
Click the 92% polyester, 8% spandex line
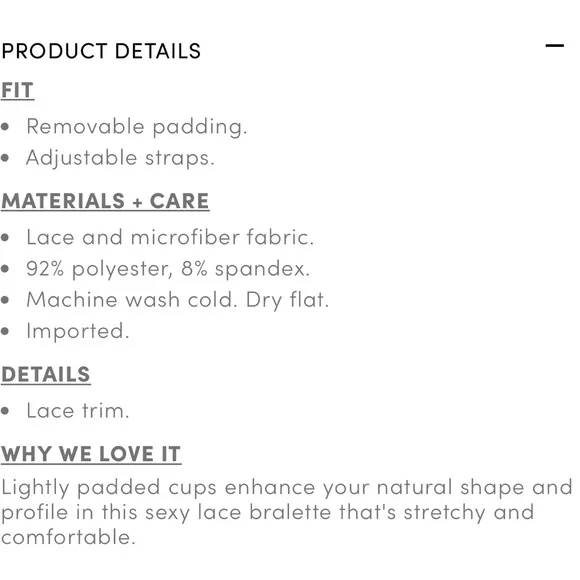point(168,269)
